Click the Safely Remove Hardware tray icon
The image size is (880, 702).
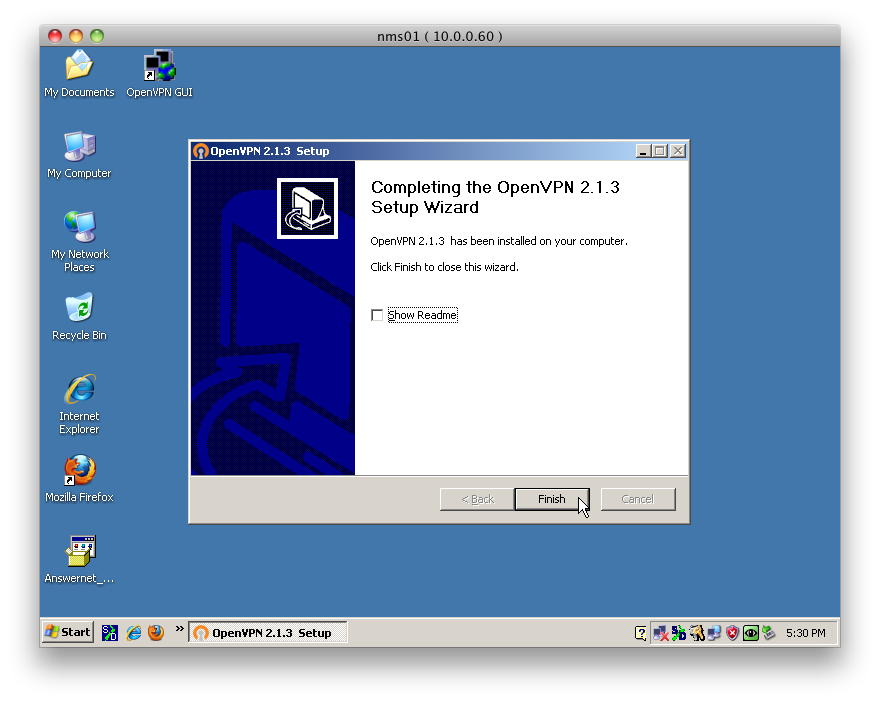(769, 634)
